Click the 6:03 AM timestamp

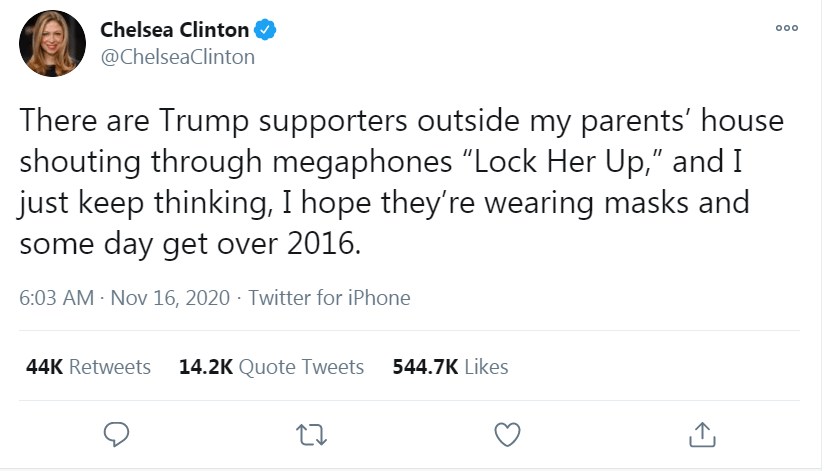click(56, 298)
